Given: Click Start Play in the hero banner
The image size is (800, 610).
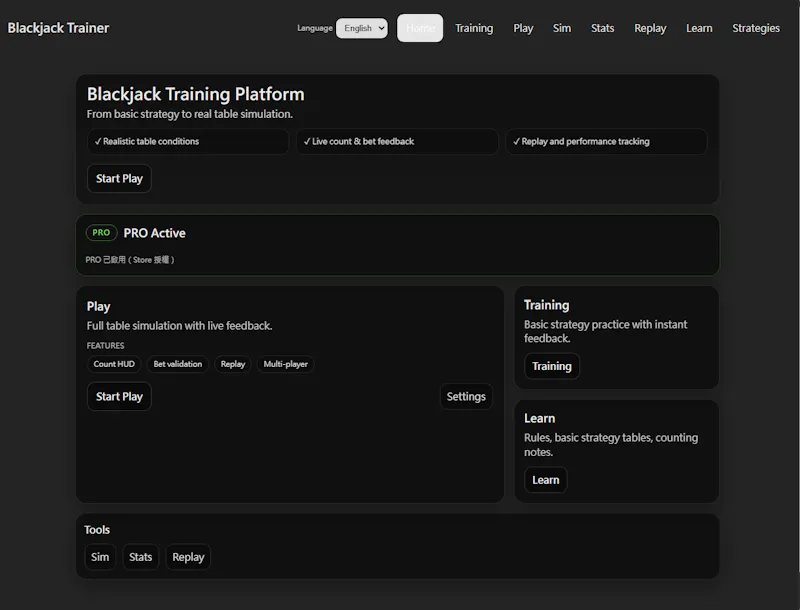Looking at the screenshot, I should pyautogui.click(x=119, y=179).
